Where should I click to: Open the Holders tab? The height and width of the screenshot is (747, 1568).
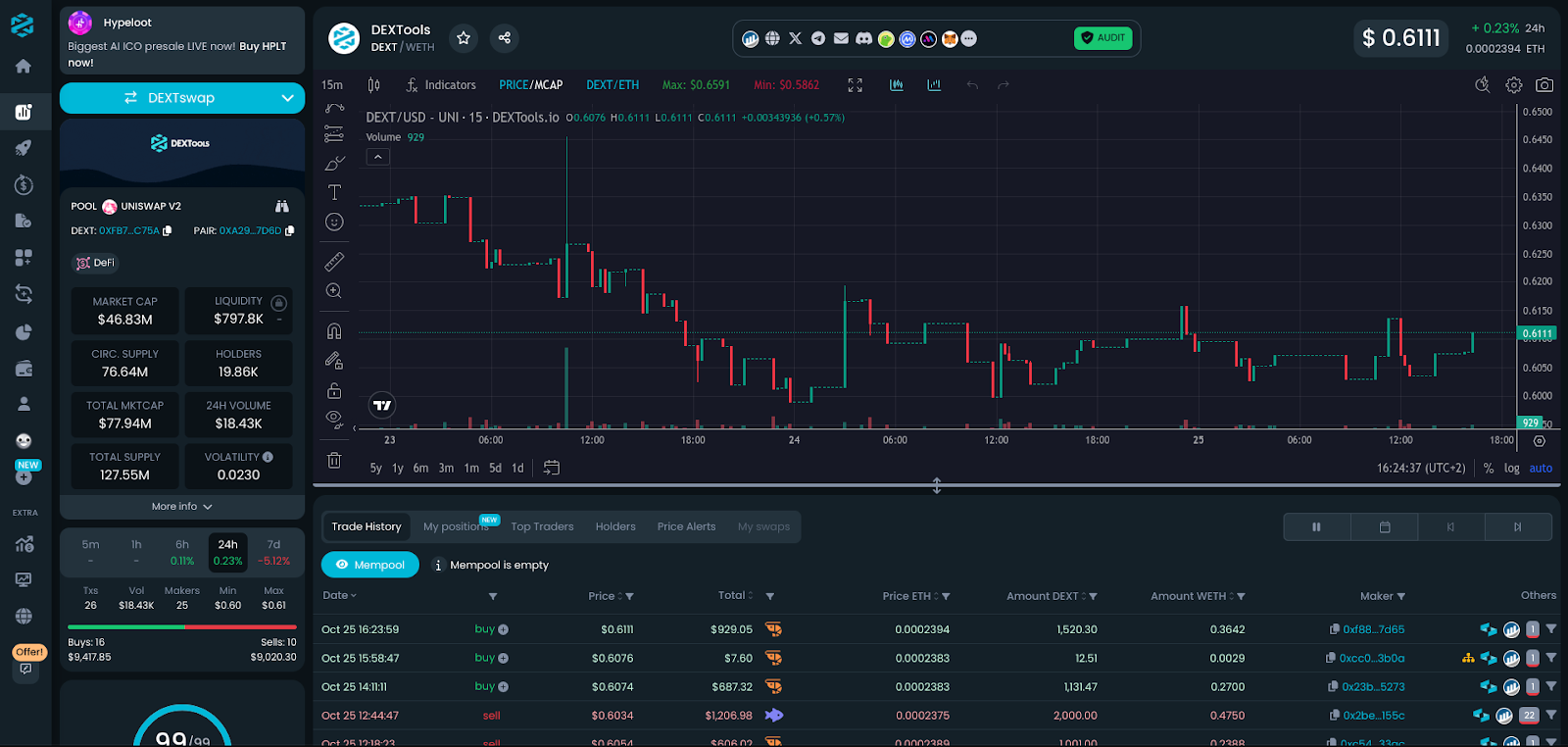[x=615, y=526]
